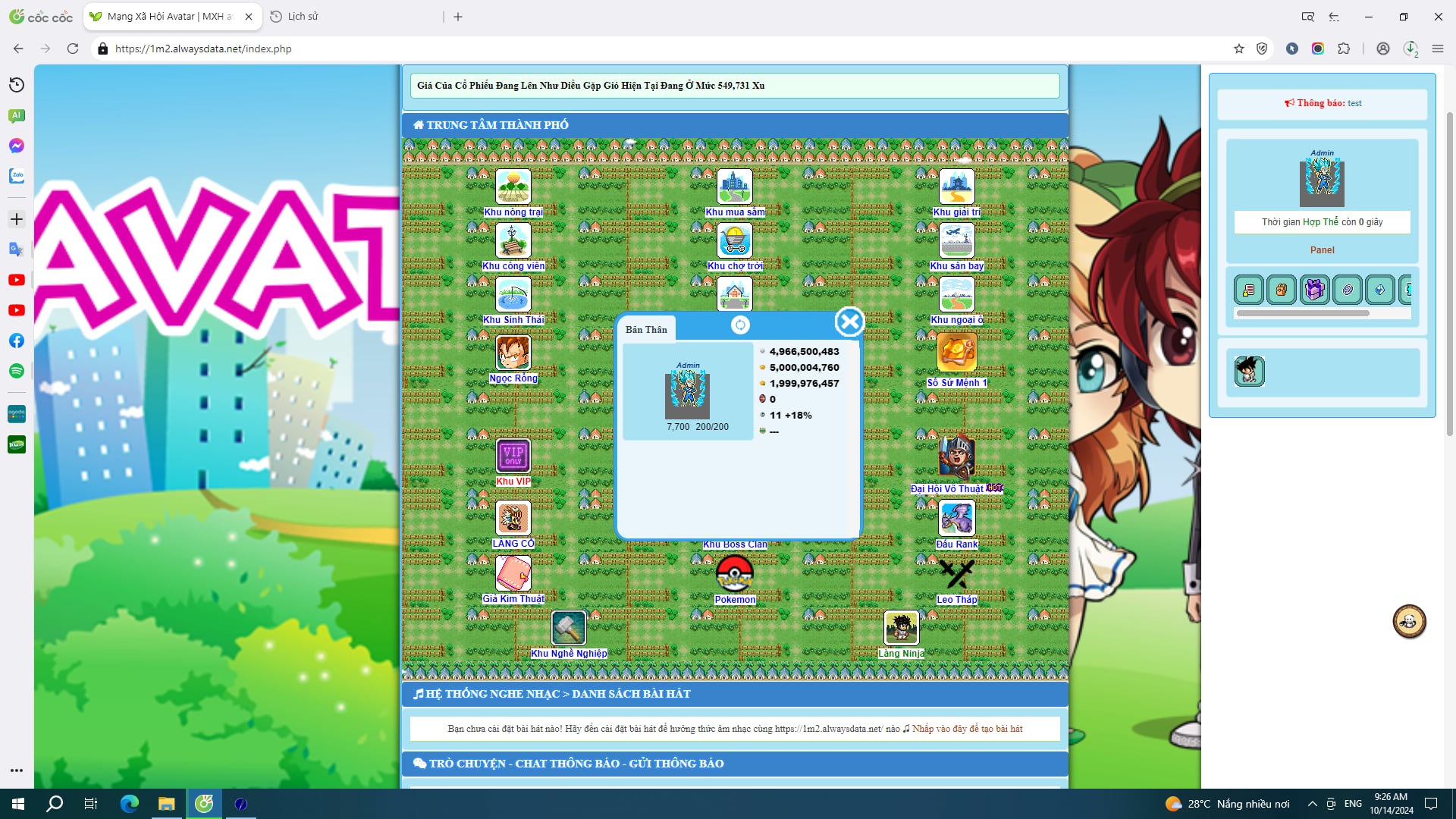Viewport: 1456px width, 819px height.
Task: Open File Explorer from the taskbar
Action: pyautogui.click(x=166, y=804)
